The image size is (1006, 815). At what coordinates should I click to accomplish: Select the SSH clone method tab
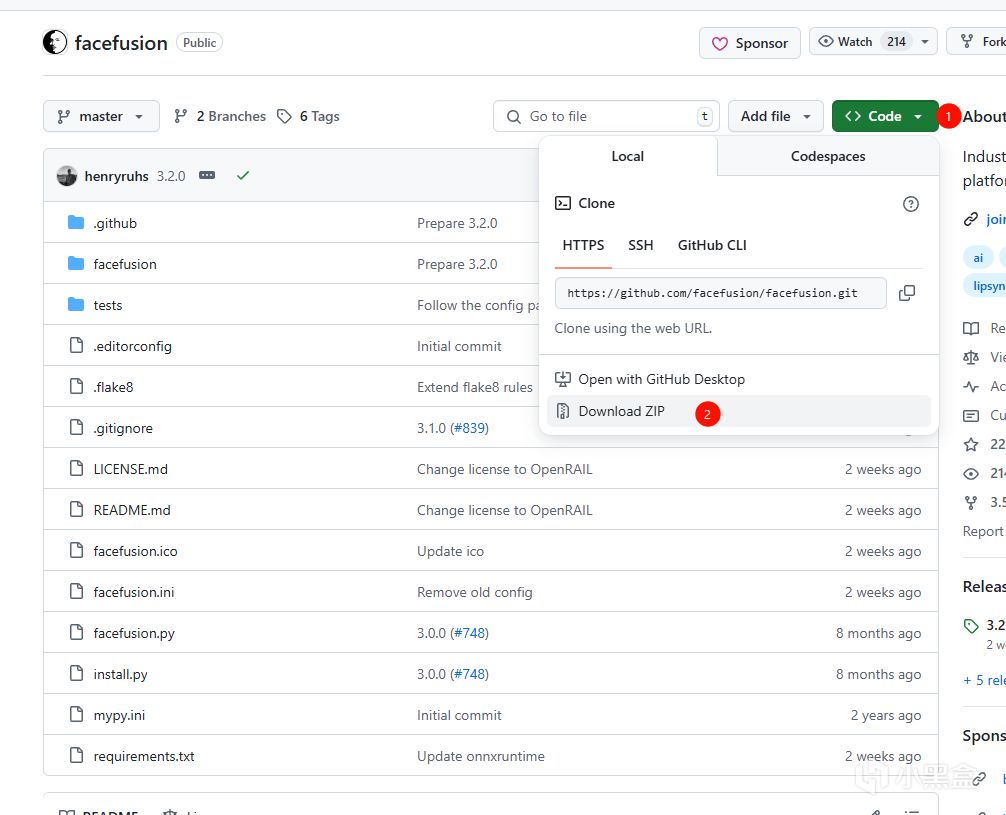coord(640,245)
